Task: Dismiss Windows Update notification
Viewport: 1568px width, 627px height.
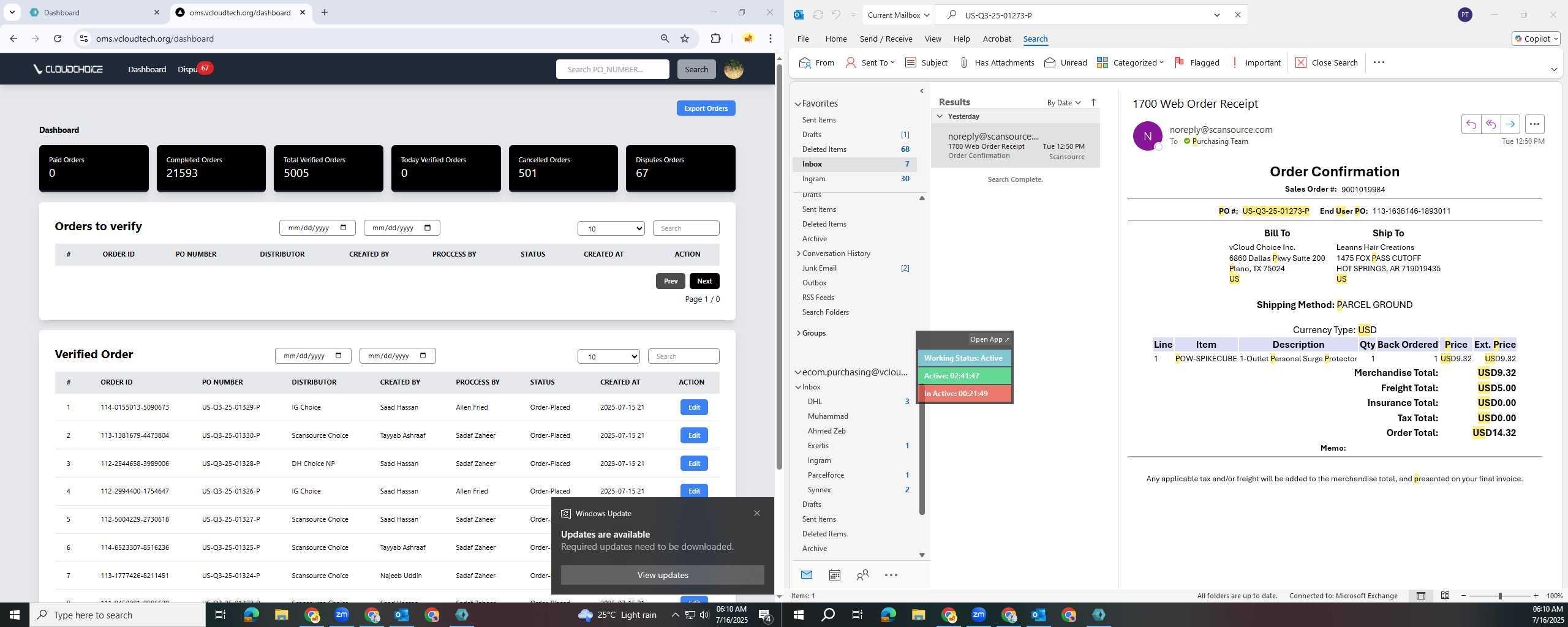Action: [x=756, y=513]
